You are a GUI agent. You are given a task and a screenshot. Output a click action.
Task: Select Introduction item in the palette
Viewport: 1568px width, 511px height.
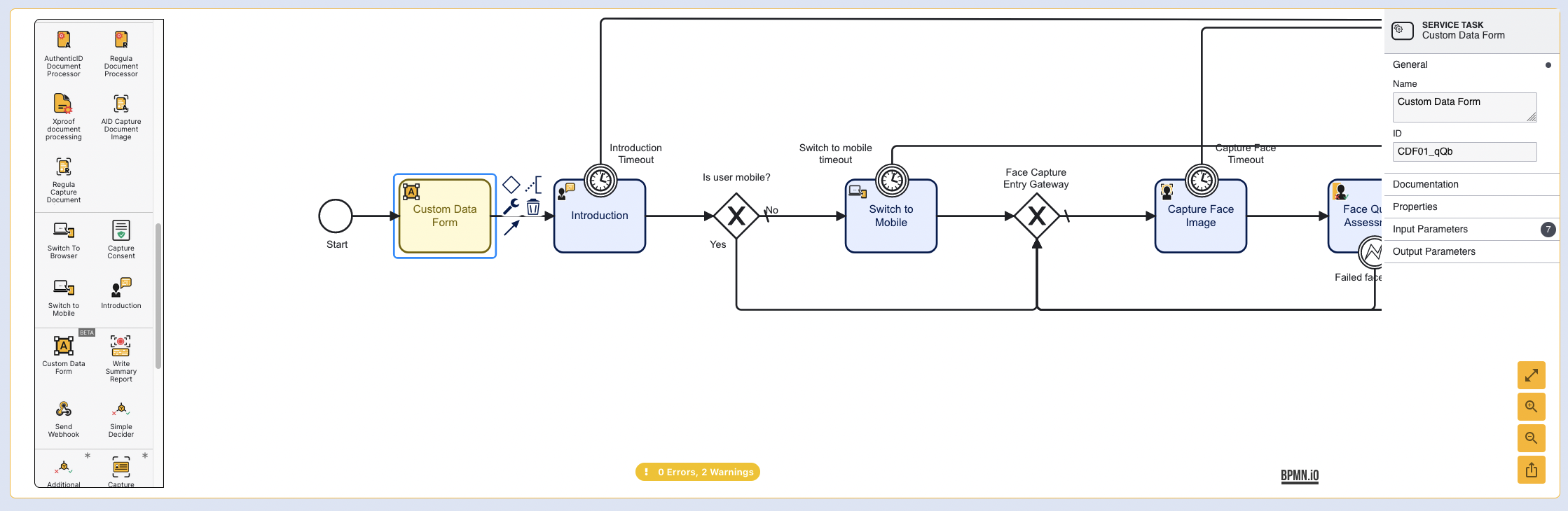click(121, 294)
